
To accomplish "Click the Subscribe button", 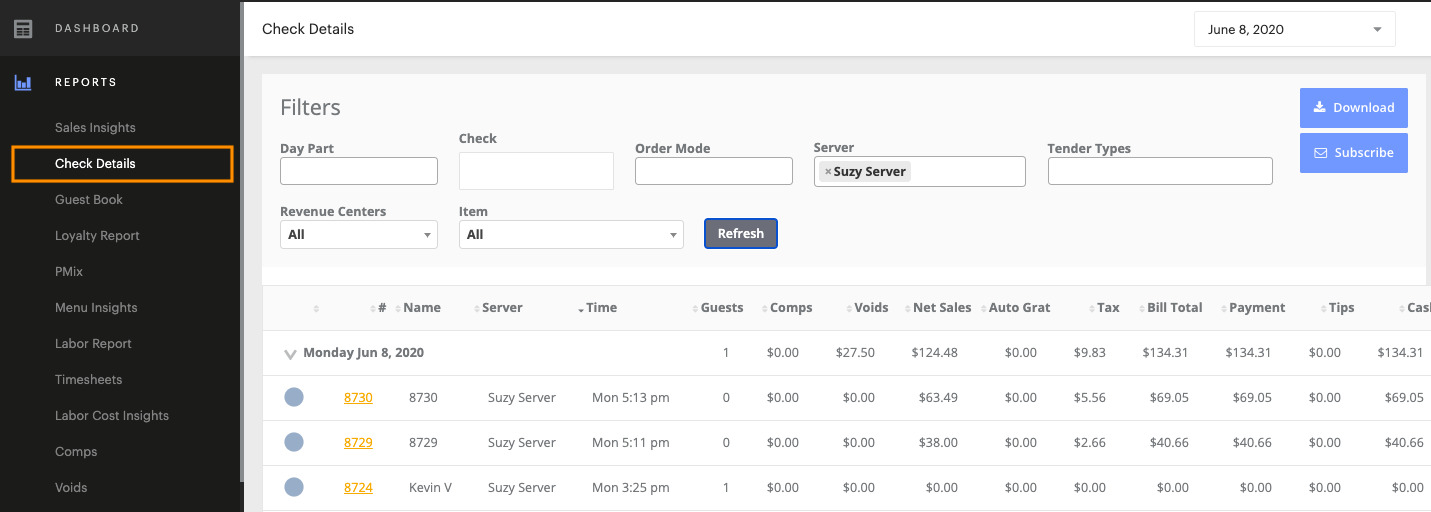I will coord(1354,153).
